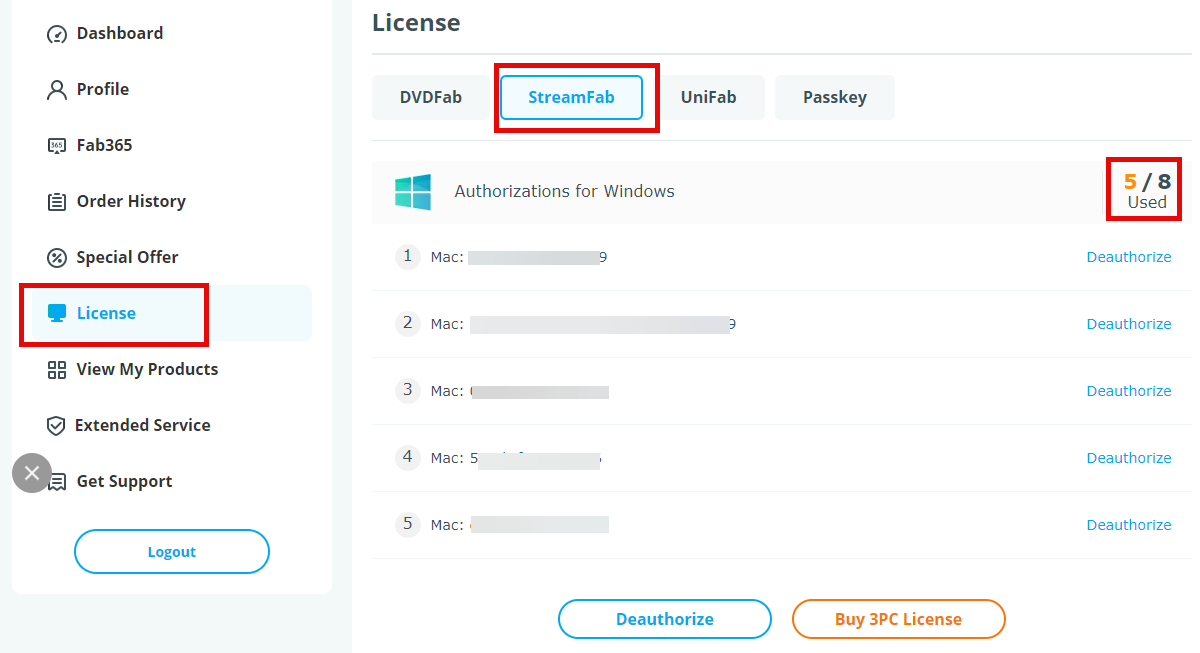Click the Dashboard gauge icon
The image size is (1200, 653).
point(57,34)
